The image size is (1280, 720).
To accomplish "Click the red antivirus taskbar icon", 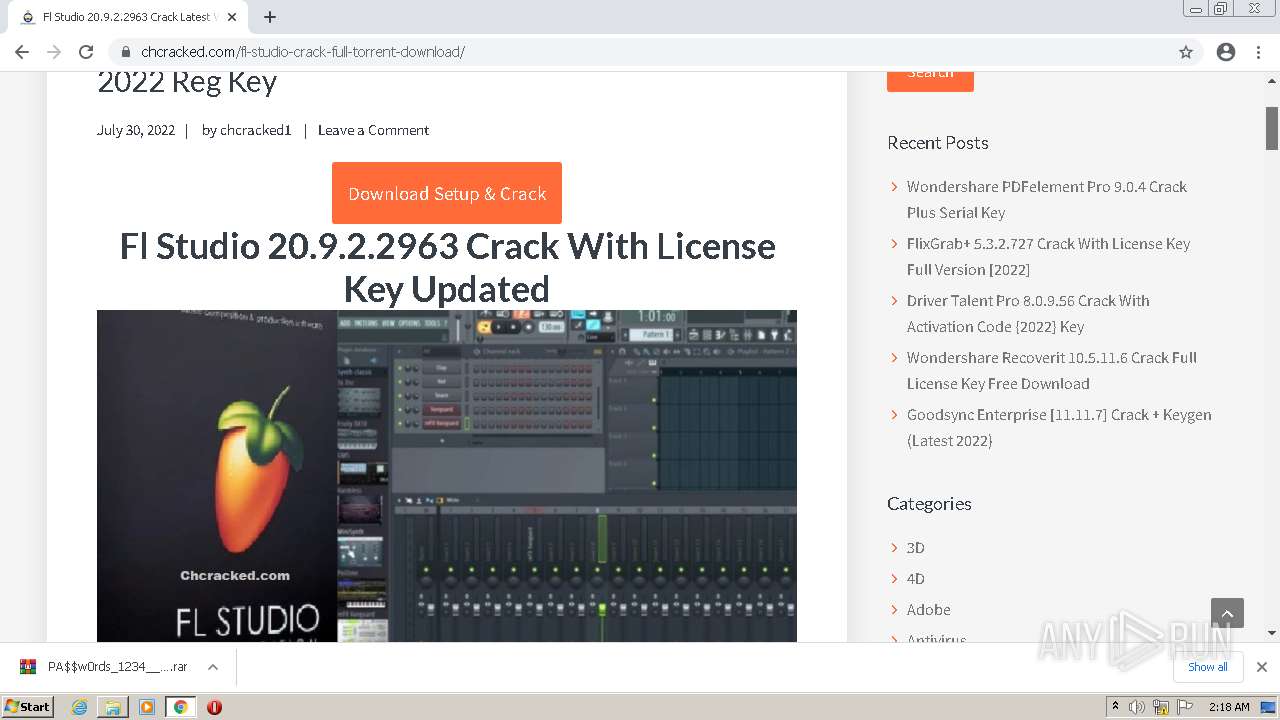I will click(x=214, y=707).
